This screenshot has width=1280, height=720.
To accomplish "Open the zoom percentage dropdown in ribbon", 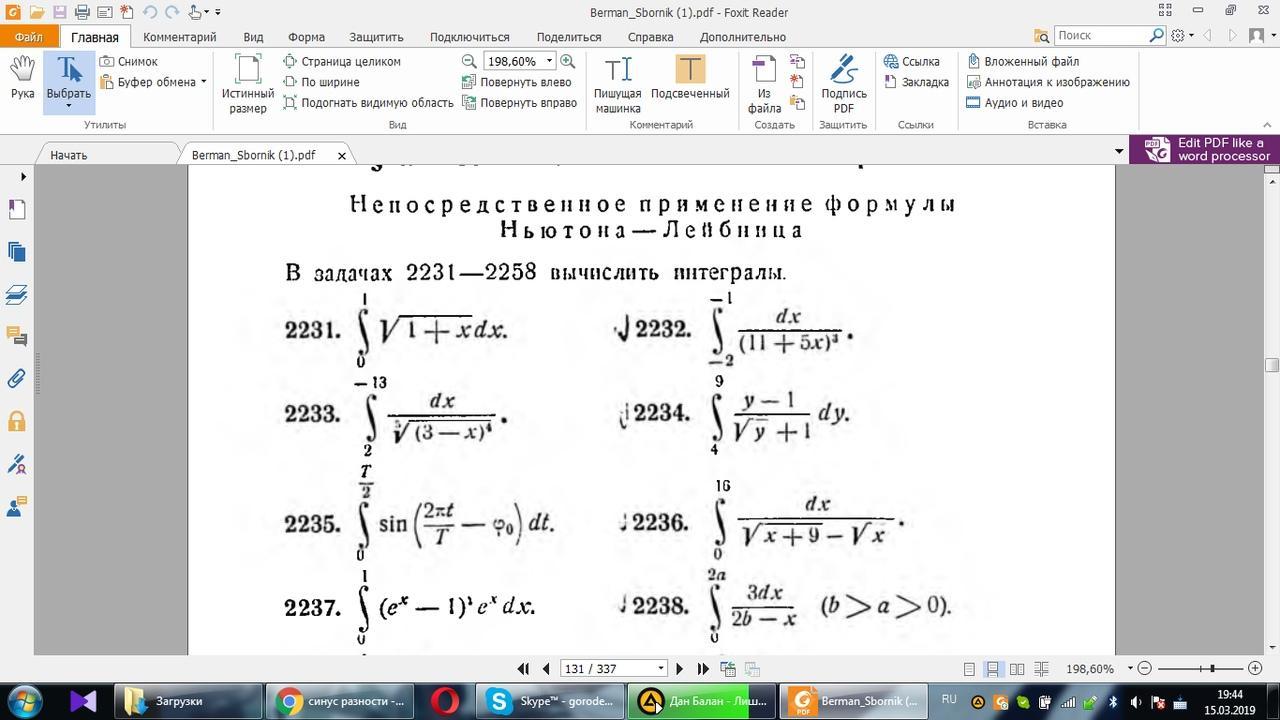I will (x=549, y=61).
